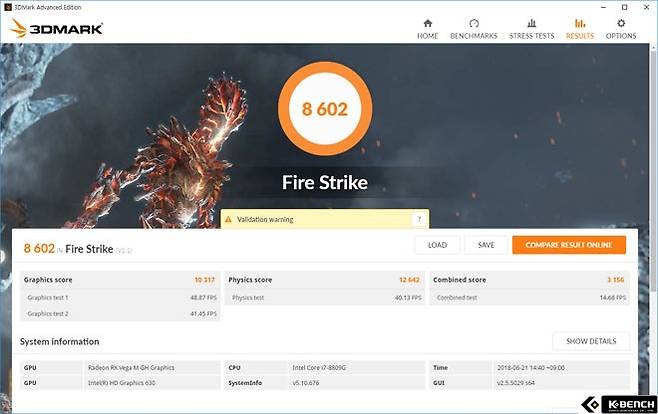Expand the Validation warning message
Viewport: 658px width, 414px height.
[x=320, y=219]
